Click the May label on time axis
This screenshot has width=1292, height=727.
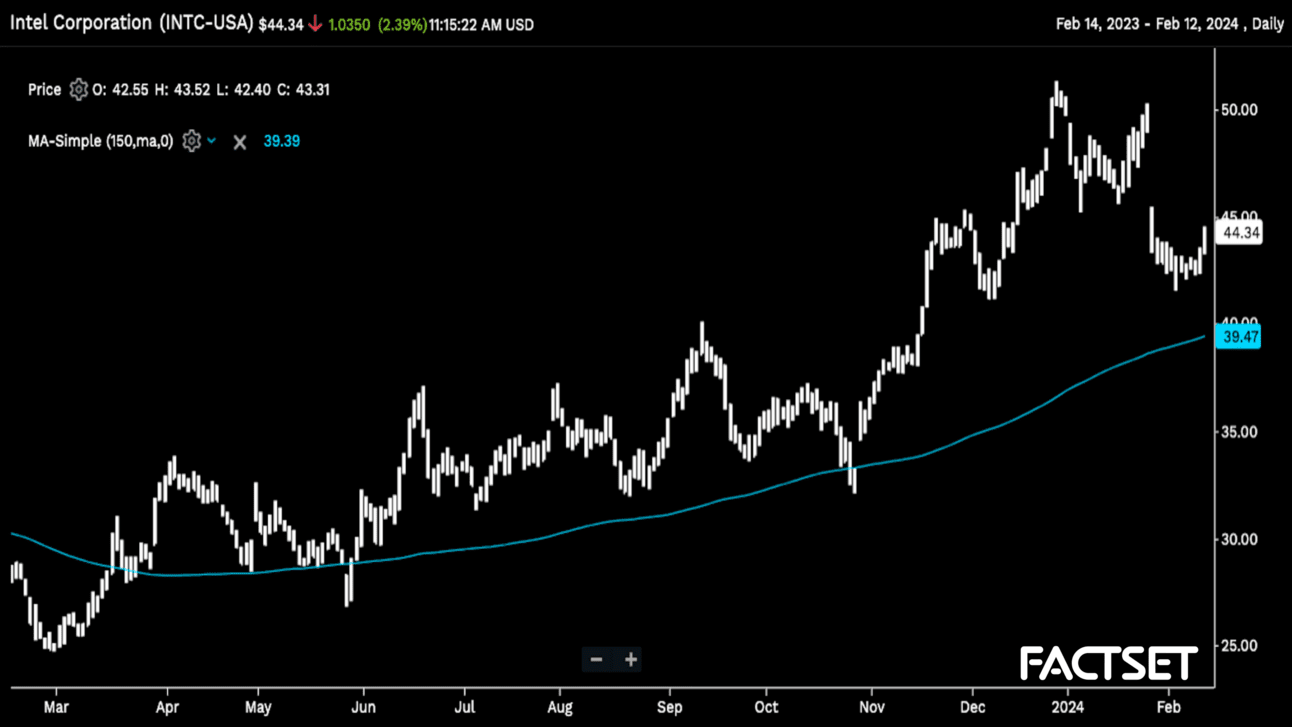pos(258,707)
